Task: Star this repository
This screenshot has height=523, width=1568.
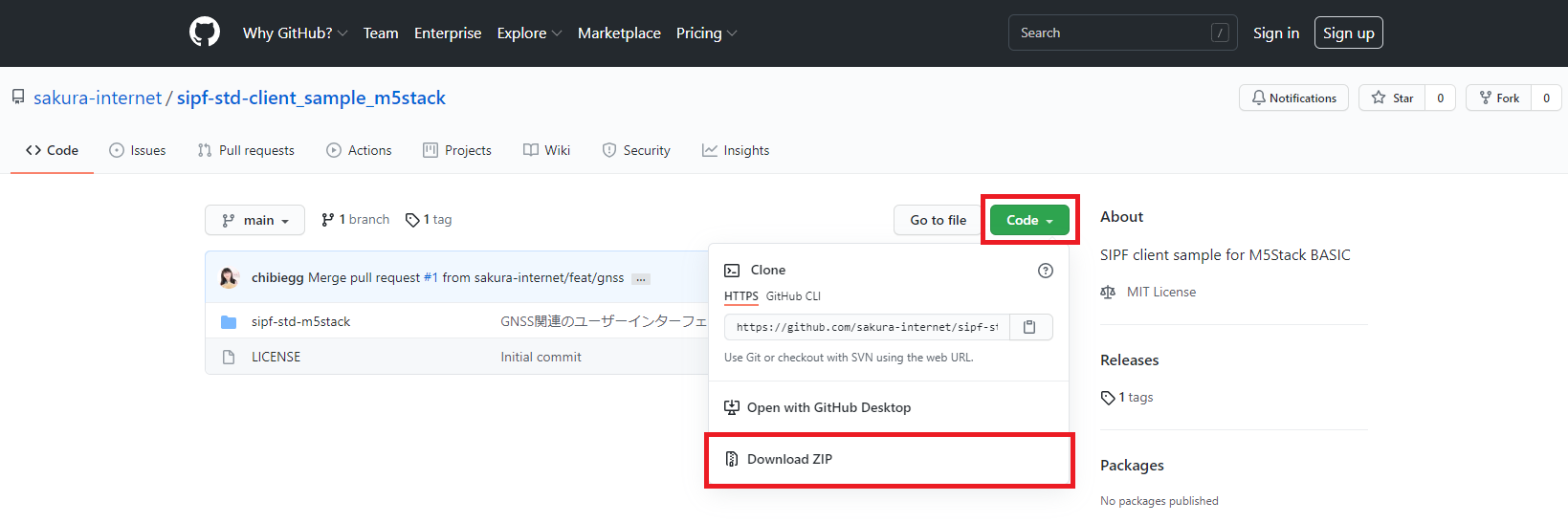Action: pos(1392,98)
